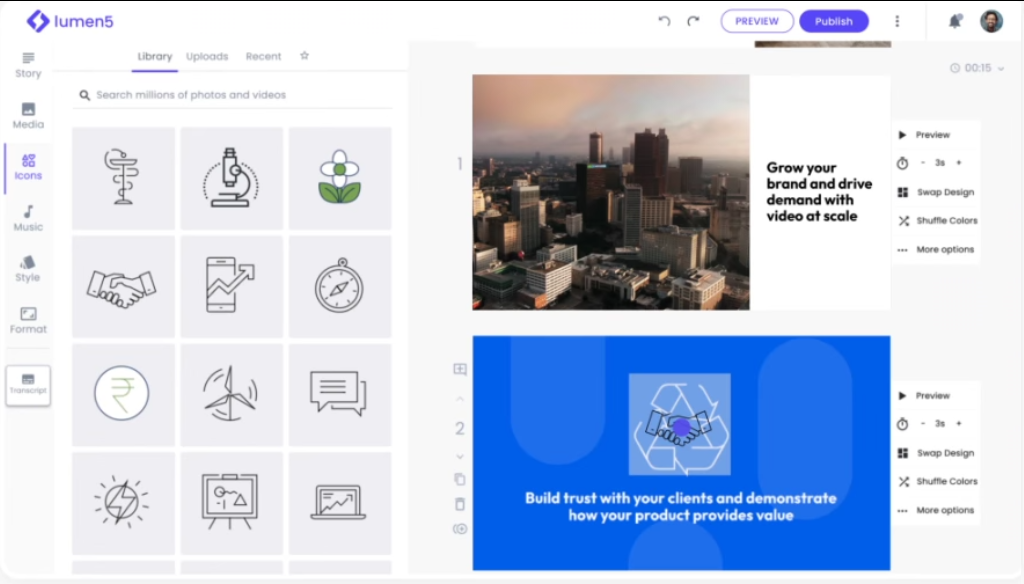Move scene 2 down

[460, 457]
